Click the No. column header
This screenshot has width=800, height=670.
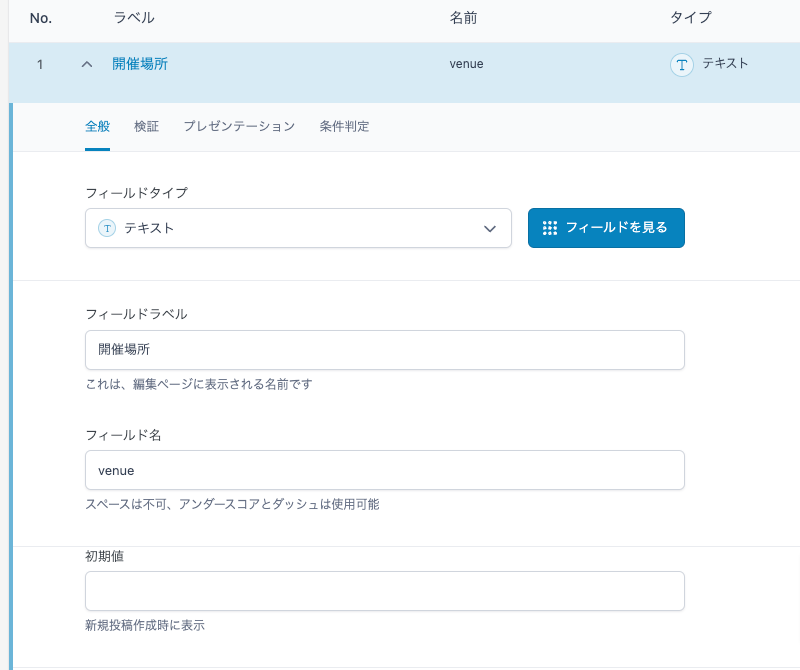pos(41,18)
